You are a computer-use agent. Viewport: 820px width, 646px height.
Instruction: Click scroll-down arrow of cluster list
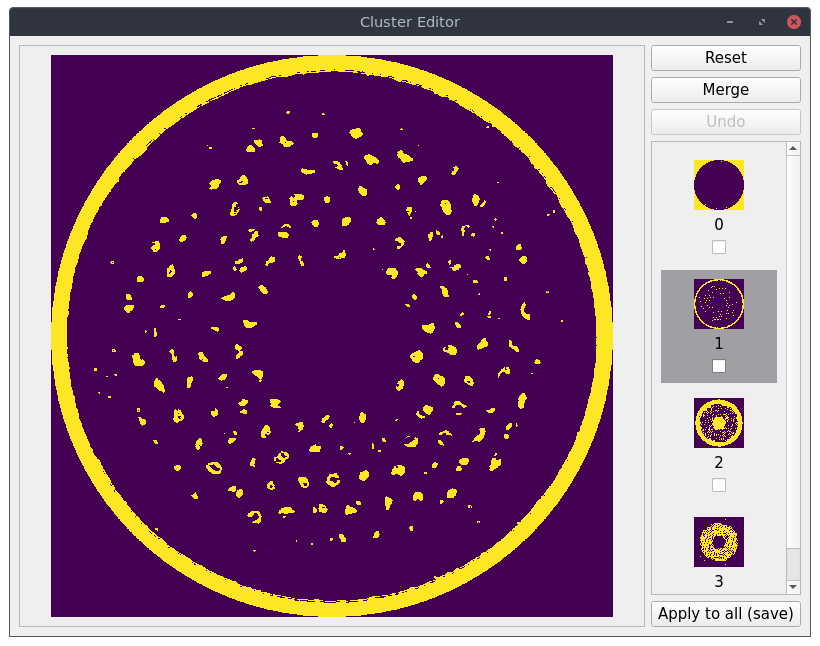pyautogui.click(x=793, y=587)
